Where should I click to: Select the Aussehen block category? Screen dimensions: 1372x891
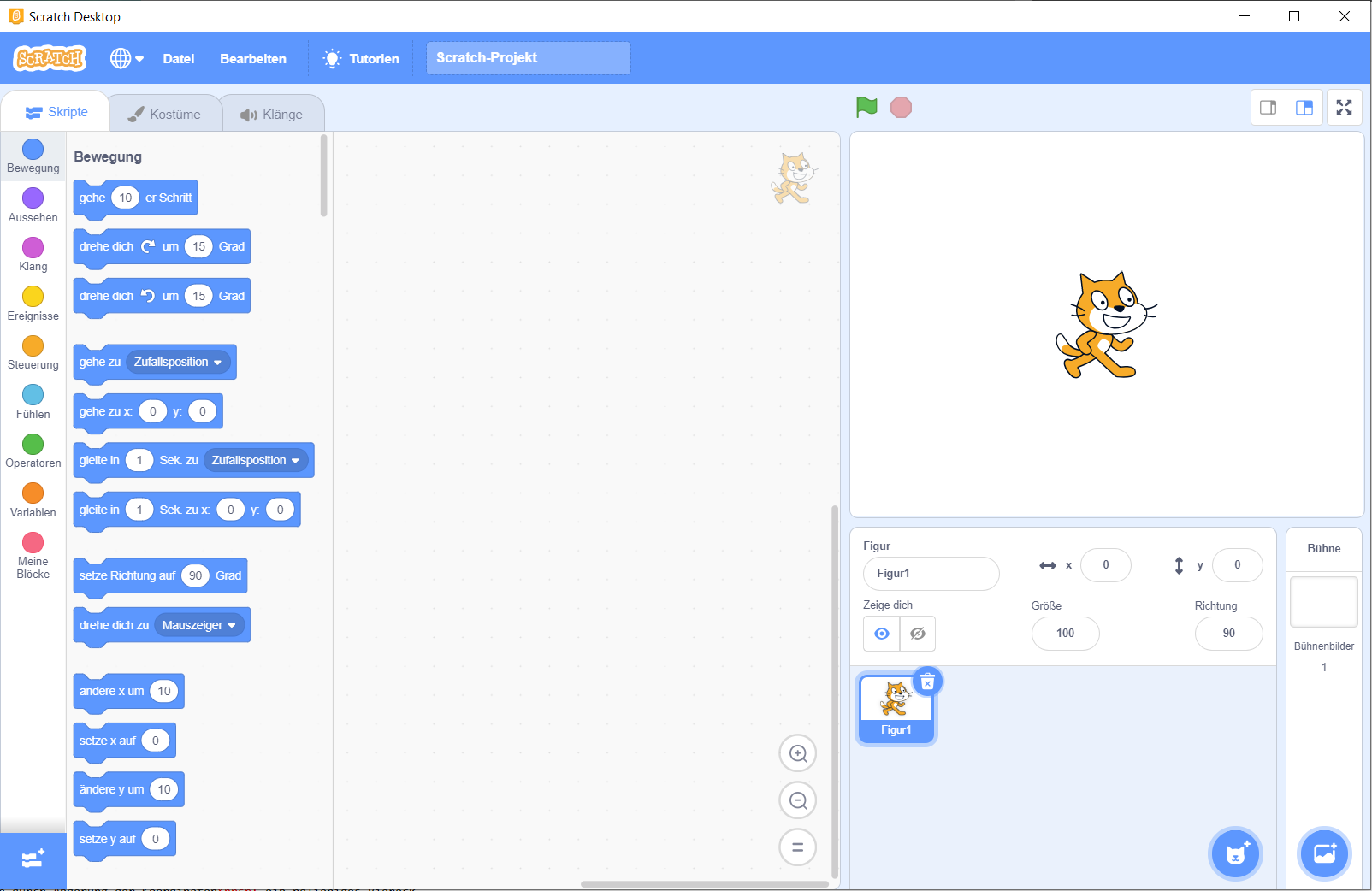(x=33, y=205)
